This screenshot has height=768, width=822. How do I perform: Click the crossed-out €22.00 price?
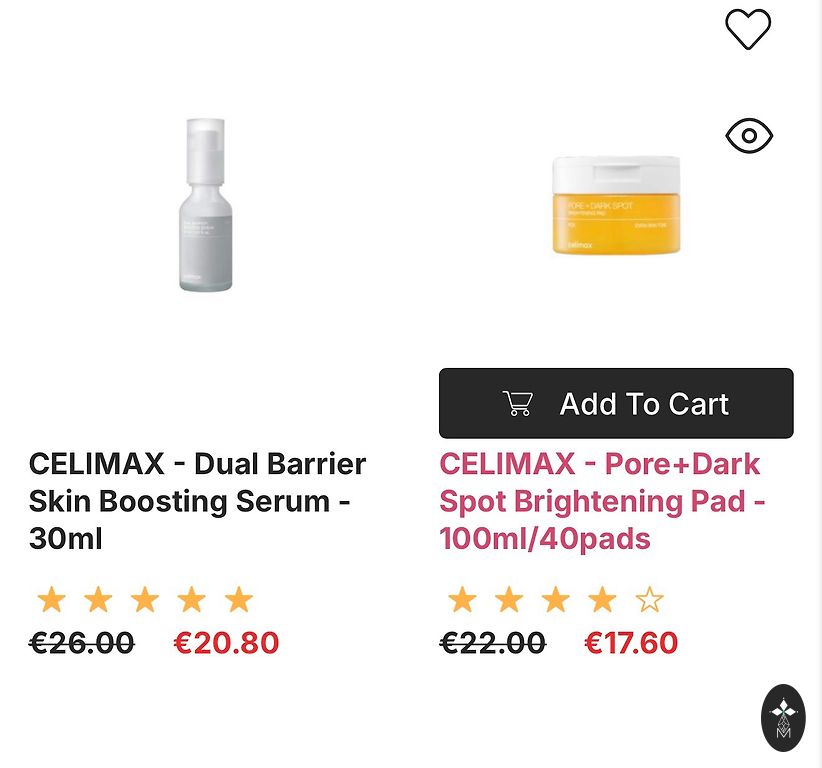[493, 643]
